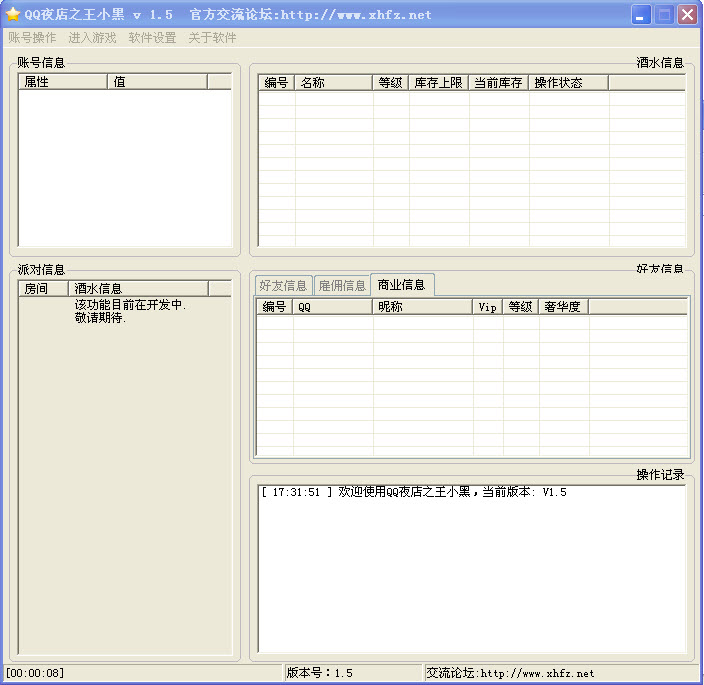Open the 进入游戏 menu
704x685 pixels.
(92, 38)
